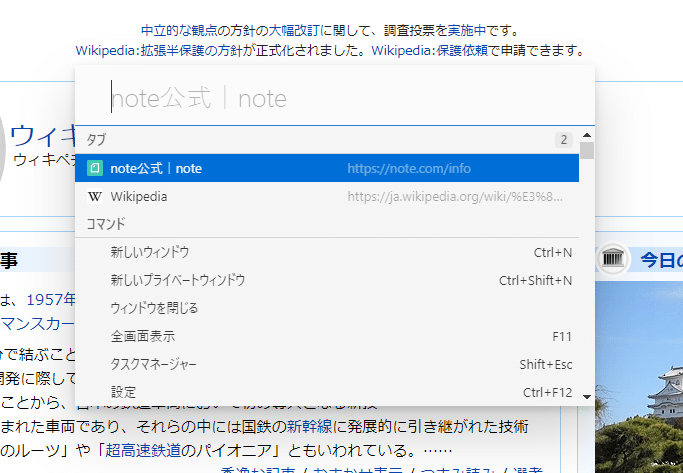Click the Ctrl+F12 shortcut label

[548, 392]
